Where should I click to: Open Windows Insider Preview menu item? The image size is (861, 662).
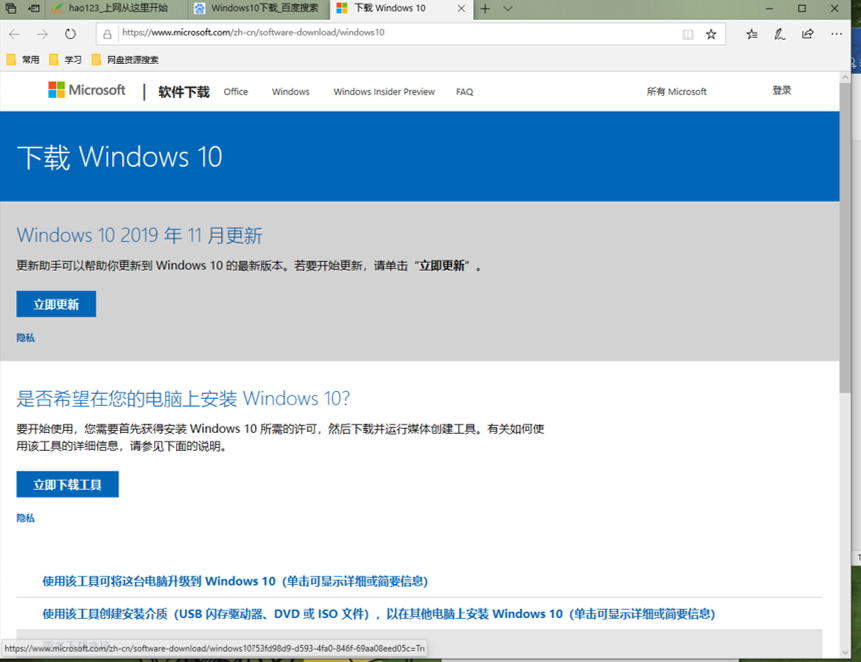tap(384, 92)
